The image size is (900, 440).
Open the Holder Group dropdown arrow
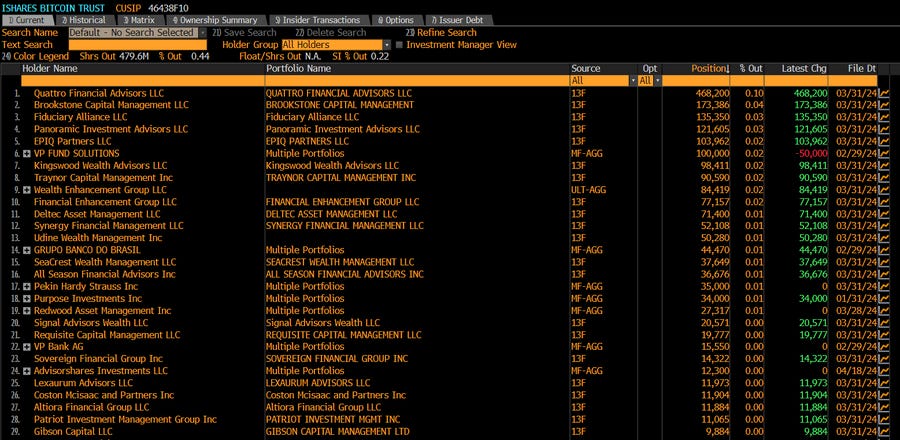(x=387, y=45)
